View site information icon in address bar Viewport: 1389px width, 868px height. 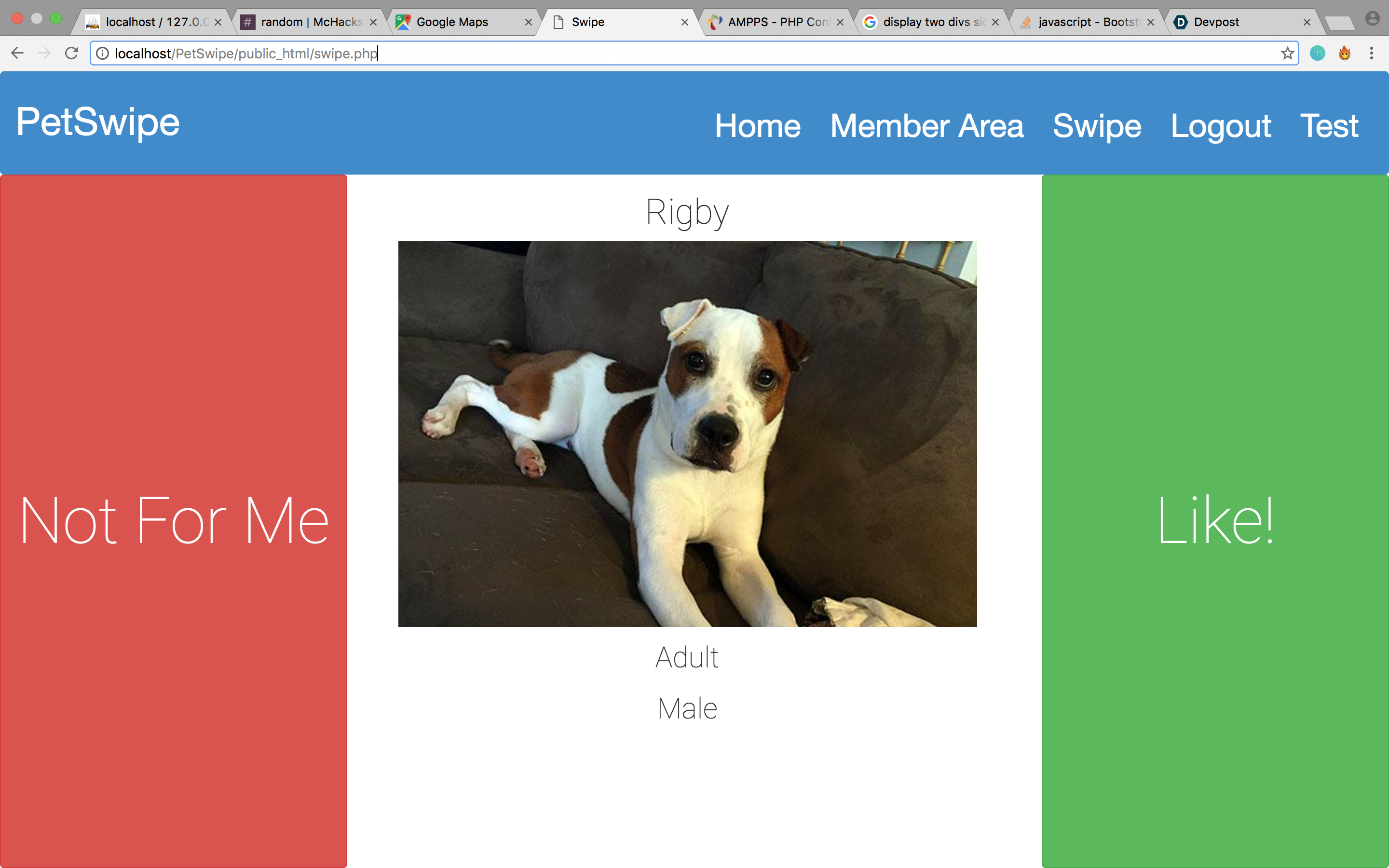tap(102, 54)
